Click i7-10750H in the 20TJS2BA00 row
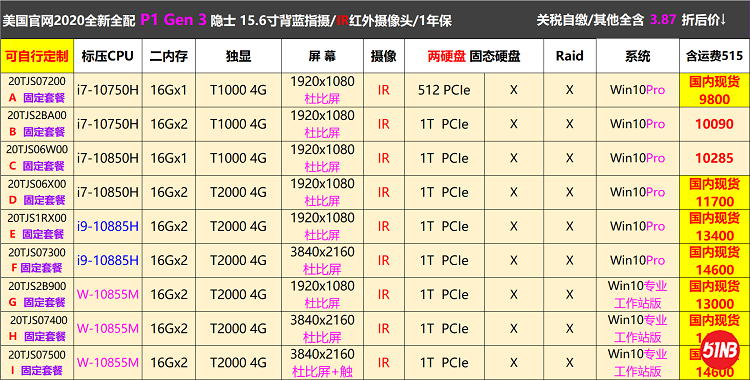Viewport: 750px width, 380px height. point(108,124)
